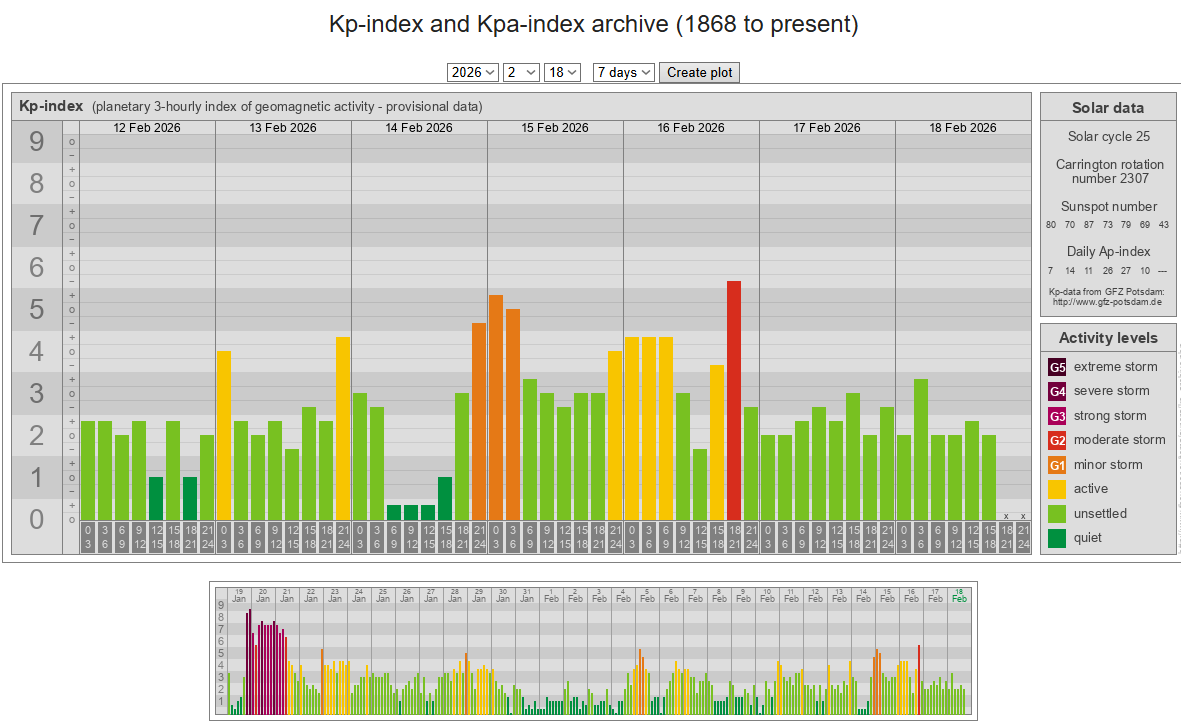
Task: Select the G3 strong storm legend icon
Action: 1057,416
